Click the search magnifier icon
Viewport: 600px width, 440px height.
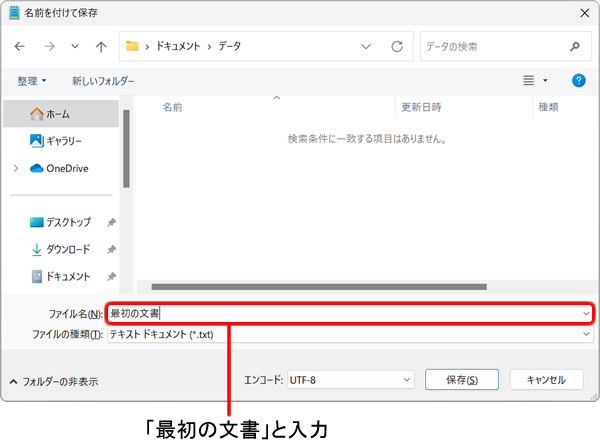[x=574, y=46]
